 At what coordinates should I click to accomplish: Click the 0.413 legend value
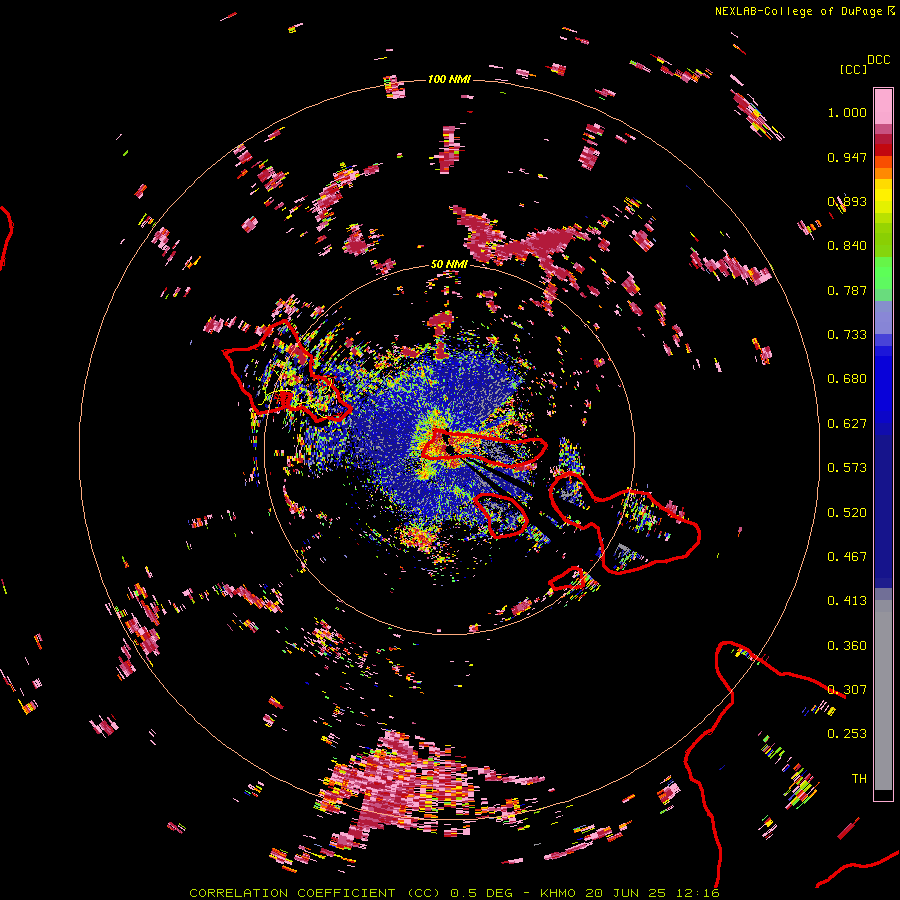point(847,601)
